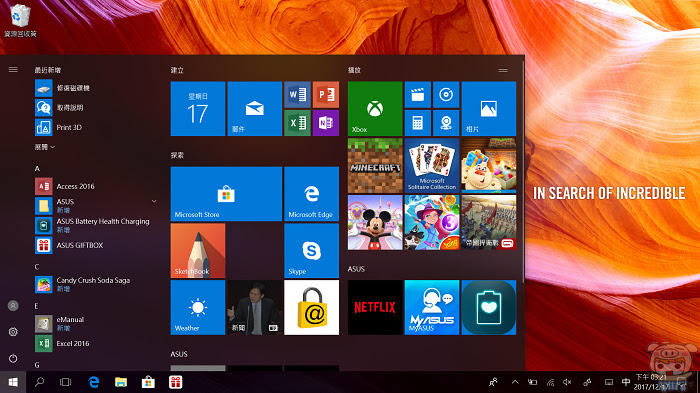Image resolution: width=700 pixels, height=393 pixels.
Task: Open the Netflix tile
Action: [375, 307]
